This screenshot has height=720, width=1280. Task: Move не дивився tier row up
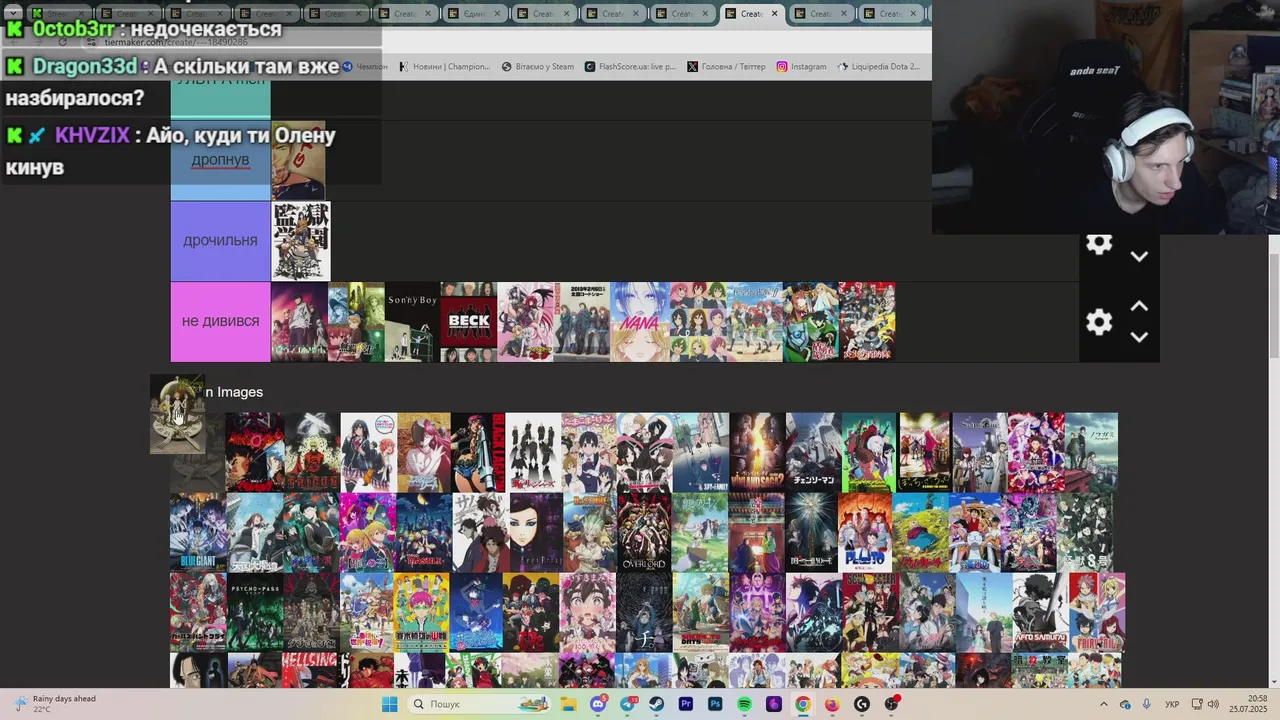click(1139, 306)
